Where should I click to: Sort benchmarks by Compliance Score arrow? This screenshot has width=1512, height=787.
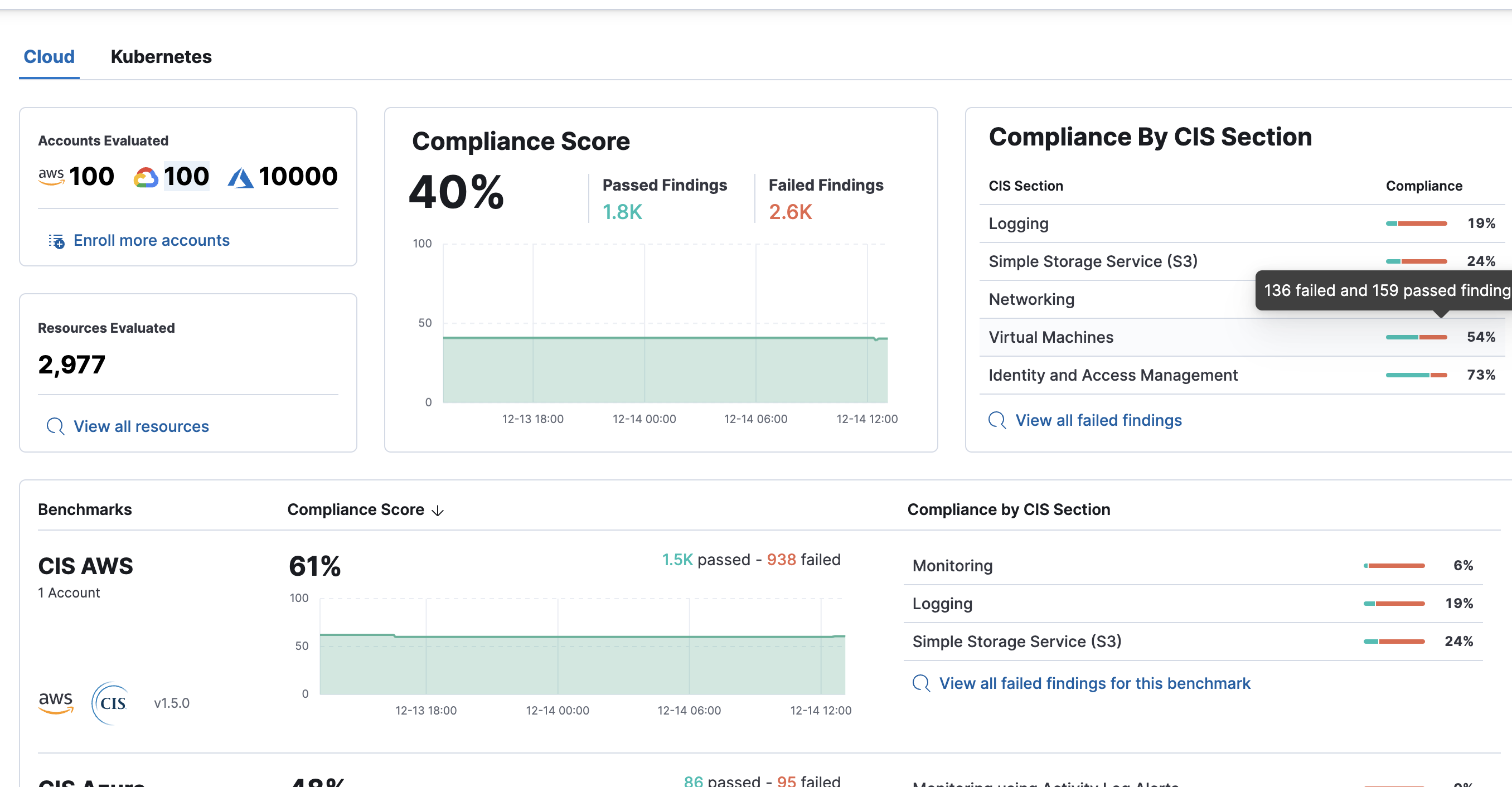click(437, 511)
